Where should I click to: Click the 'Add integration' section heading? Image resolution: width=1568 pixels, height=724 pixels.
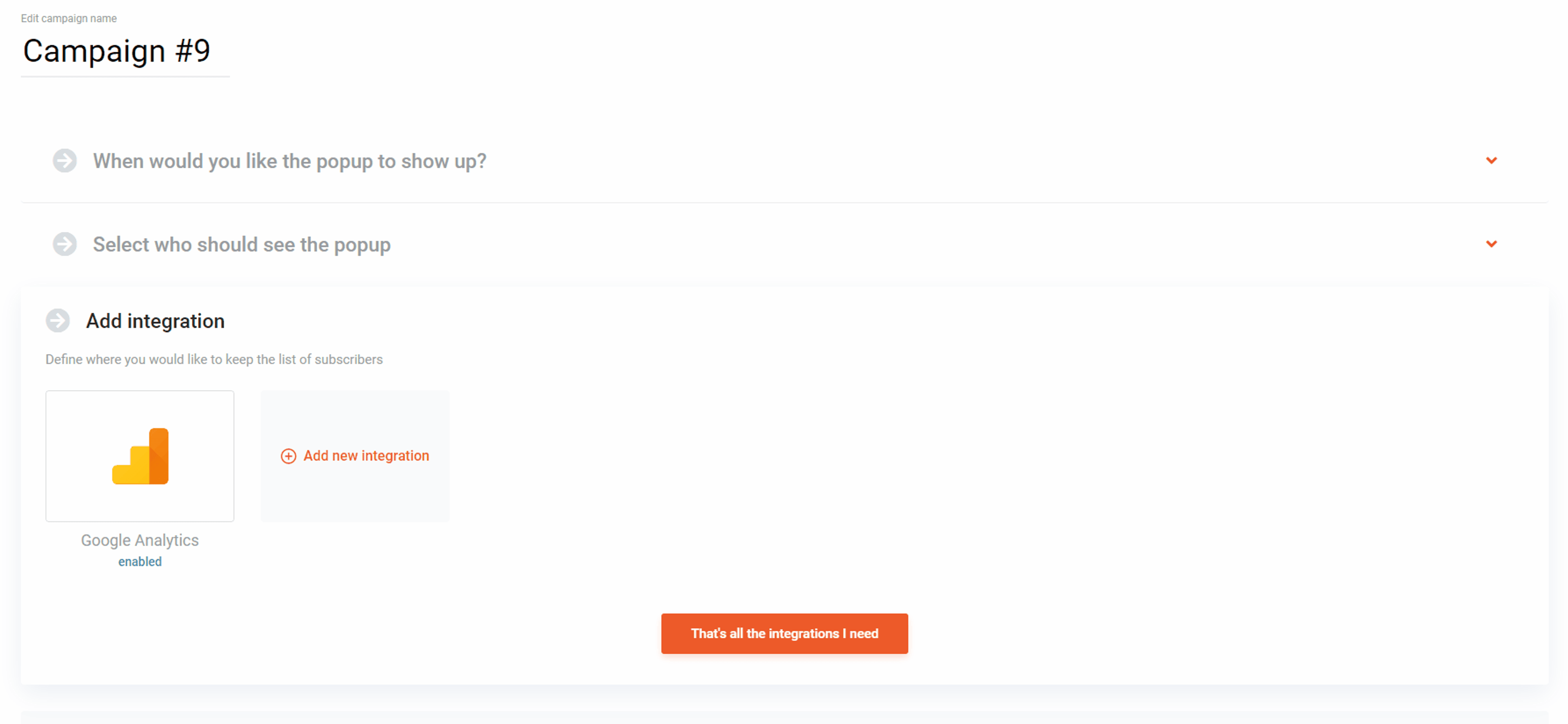click(155, 321)
